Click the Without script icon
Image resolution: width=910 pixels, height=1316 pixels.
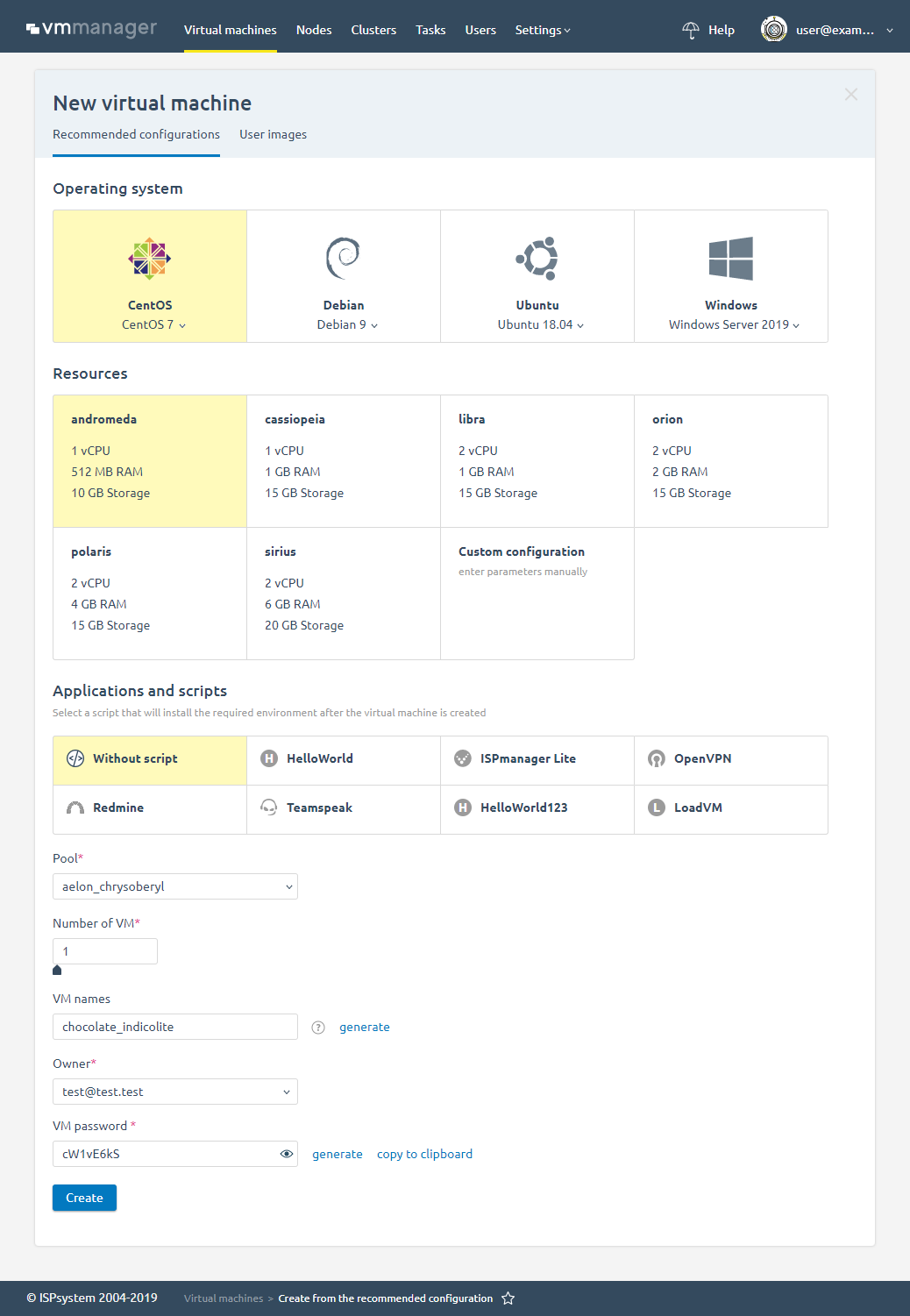coord(75,758)
